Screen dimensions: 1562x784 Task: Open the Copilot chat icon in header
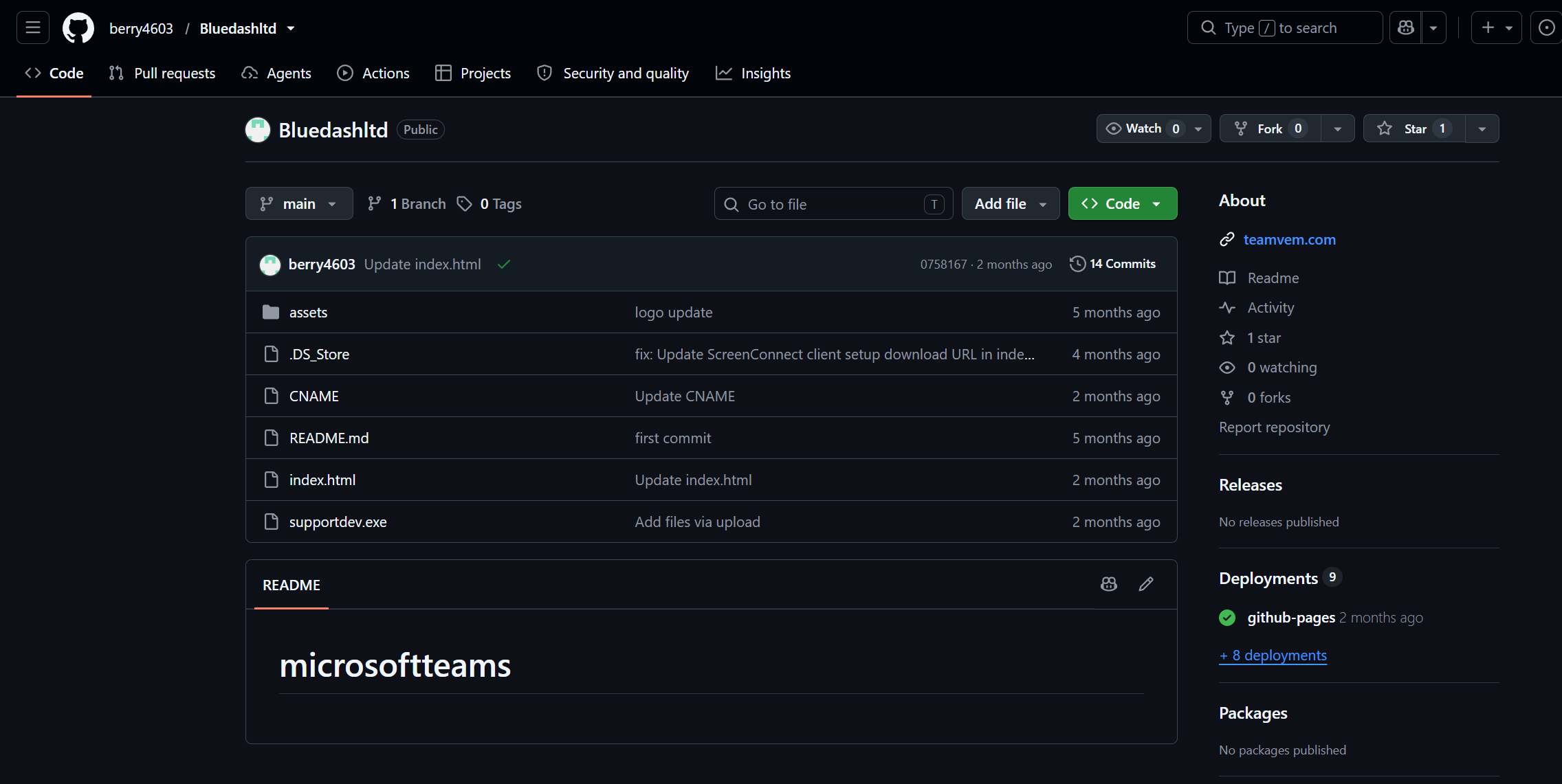1405,28
